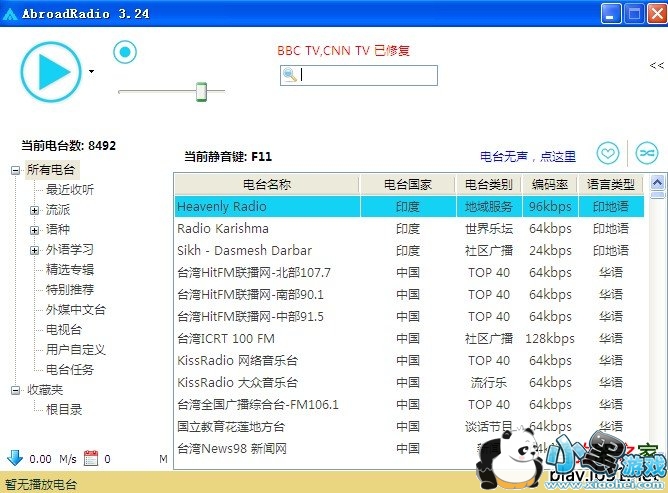Click the scrollbar up arrow
This screenshot has width=668, height=493.
(657, 183)
